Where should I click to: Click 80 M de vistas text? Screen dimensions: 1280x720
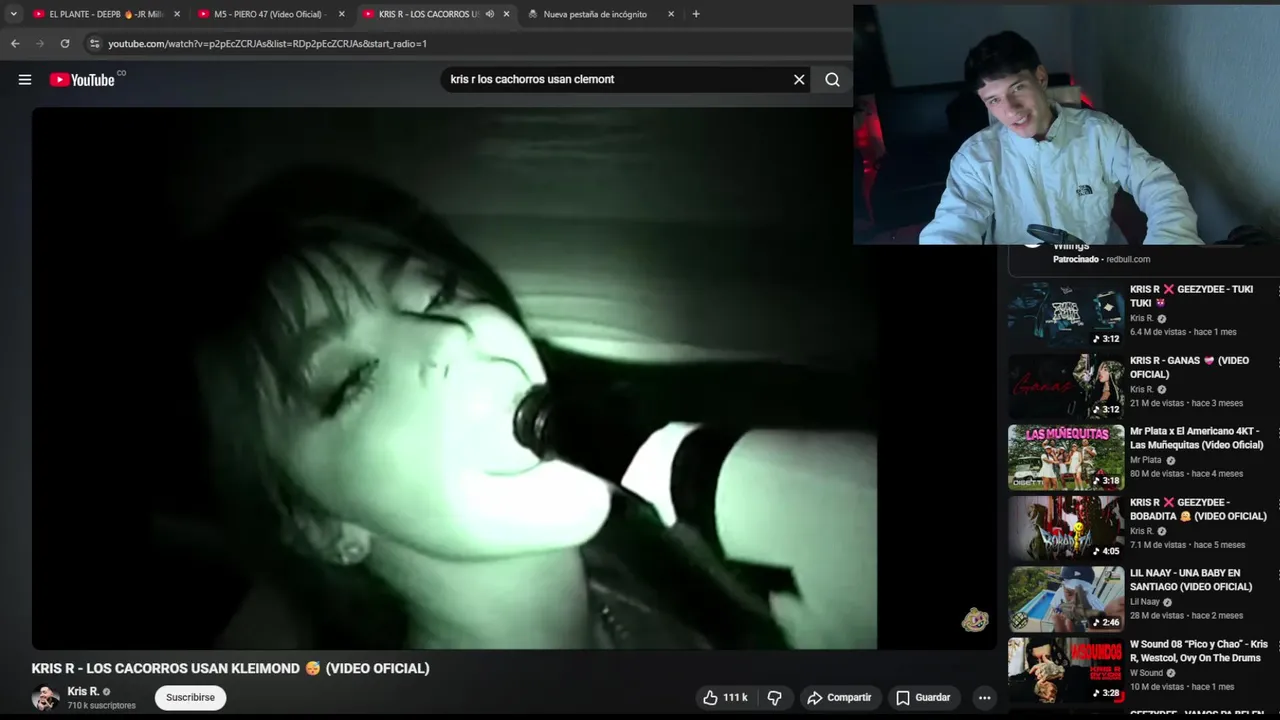(1157, 474)
